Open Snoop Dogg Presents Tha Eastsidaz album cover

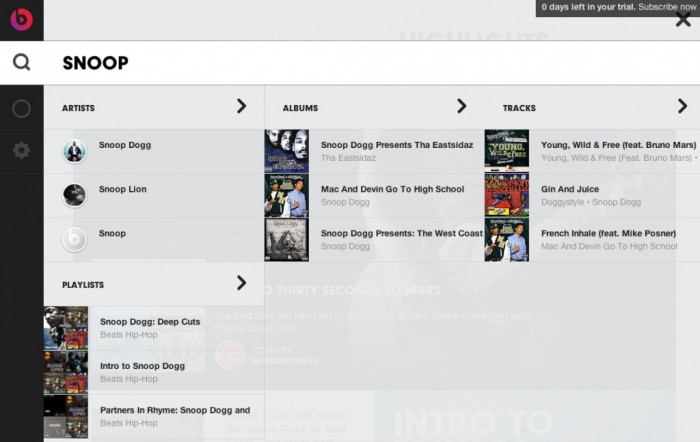(x=286, y=151)
